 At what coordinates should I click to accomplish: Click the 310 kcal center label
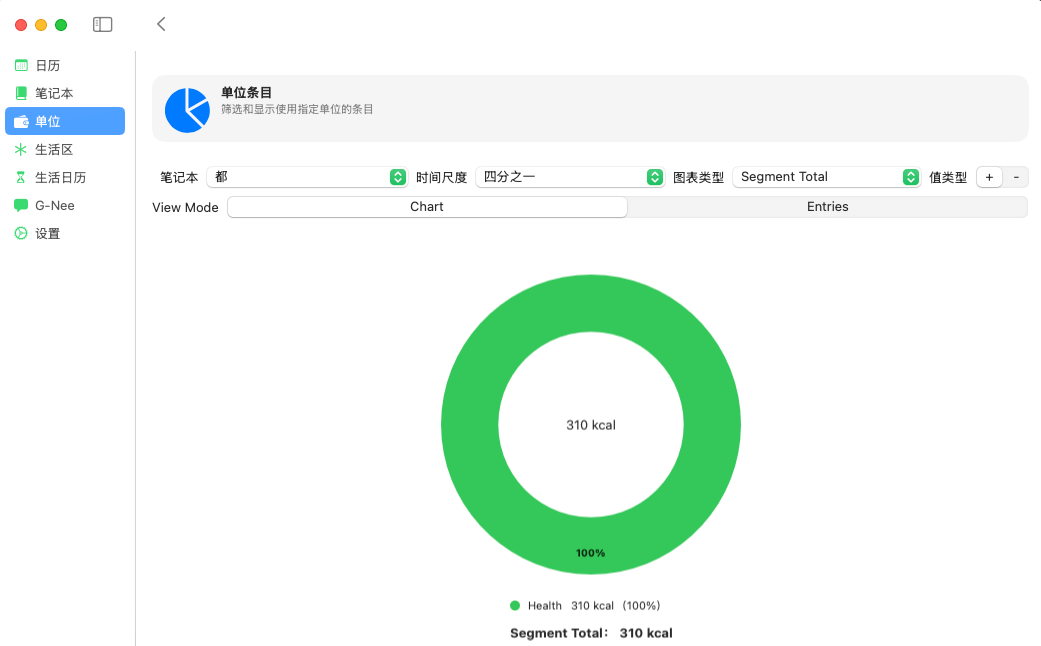[591, 425]
